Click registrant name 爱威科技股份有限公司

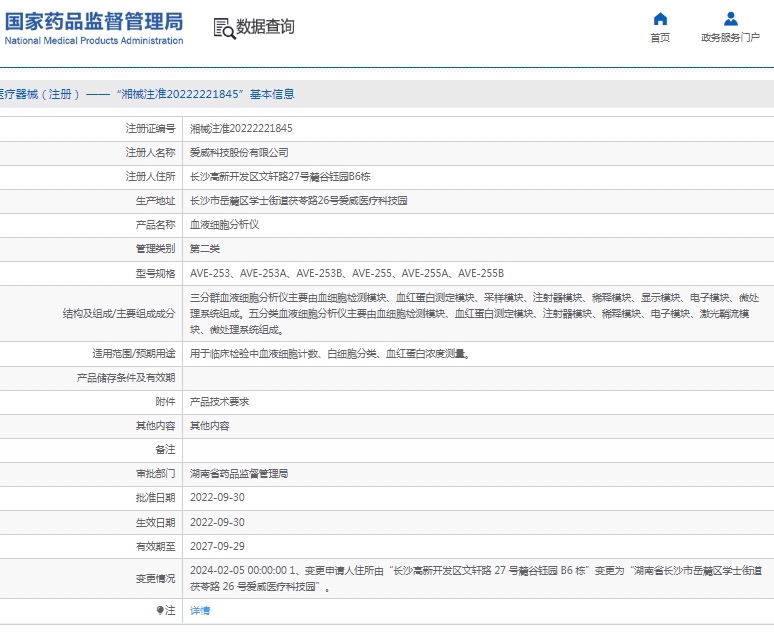239,153
